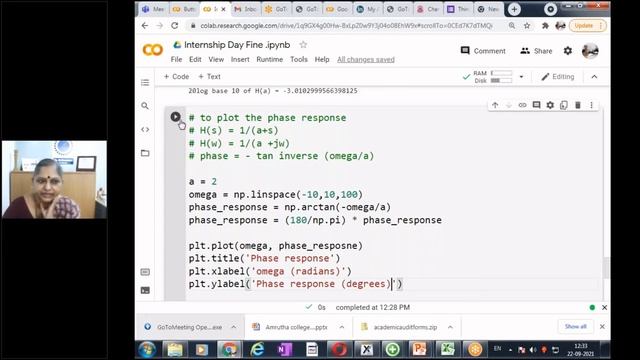Click the browser zoom magnifier icon
This screenshot has height=360, width=640.
click(512, 26)
